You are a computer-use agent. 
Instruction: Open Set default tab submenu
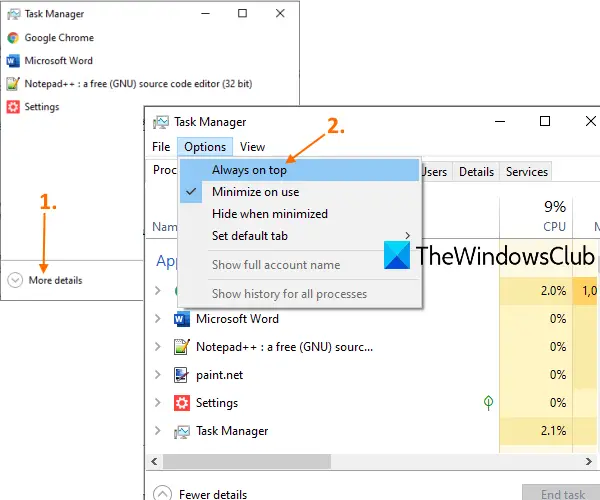300,236
